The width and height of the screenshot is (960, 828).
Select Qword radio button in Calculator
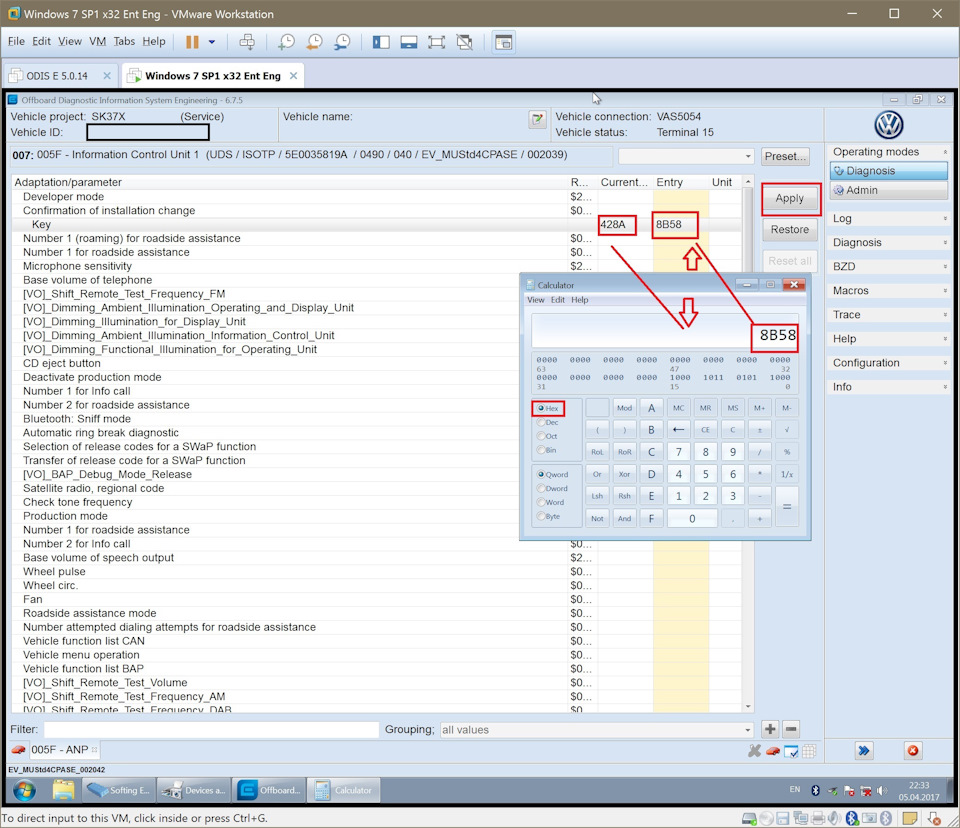(541, 475)
